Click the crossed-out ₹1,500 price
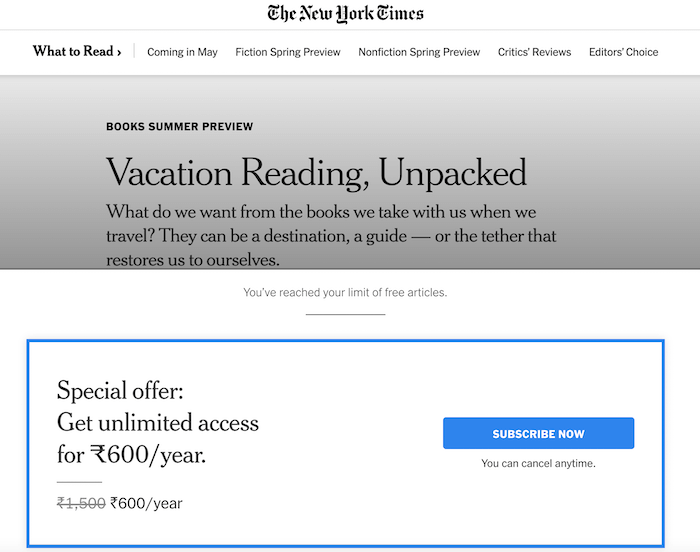Viewport: 700px width, 552px height. pos(81,504)
